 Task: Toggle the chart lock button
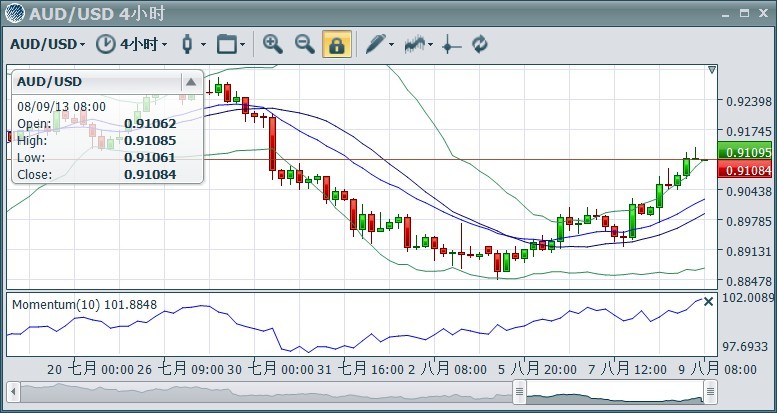337,44
